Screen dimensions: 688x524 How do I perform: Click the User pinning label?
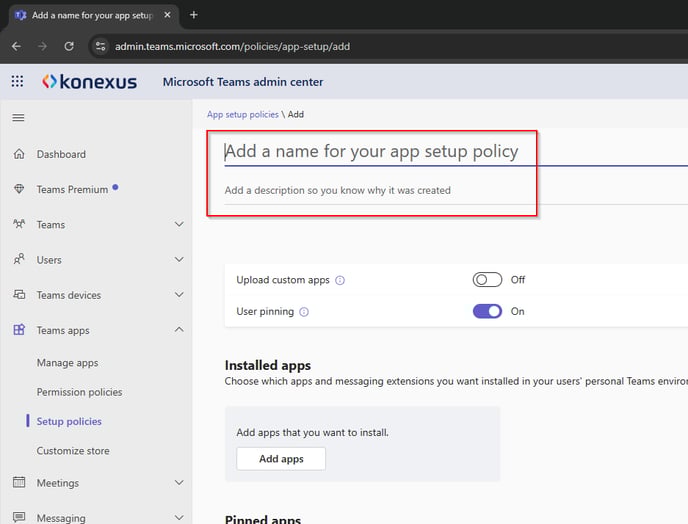265,312
